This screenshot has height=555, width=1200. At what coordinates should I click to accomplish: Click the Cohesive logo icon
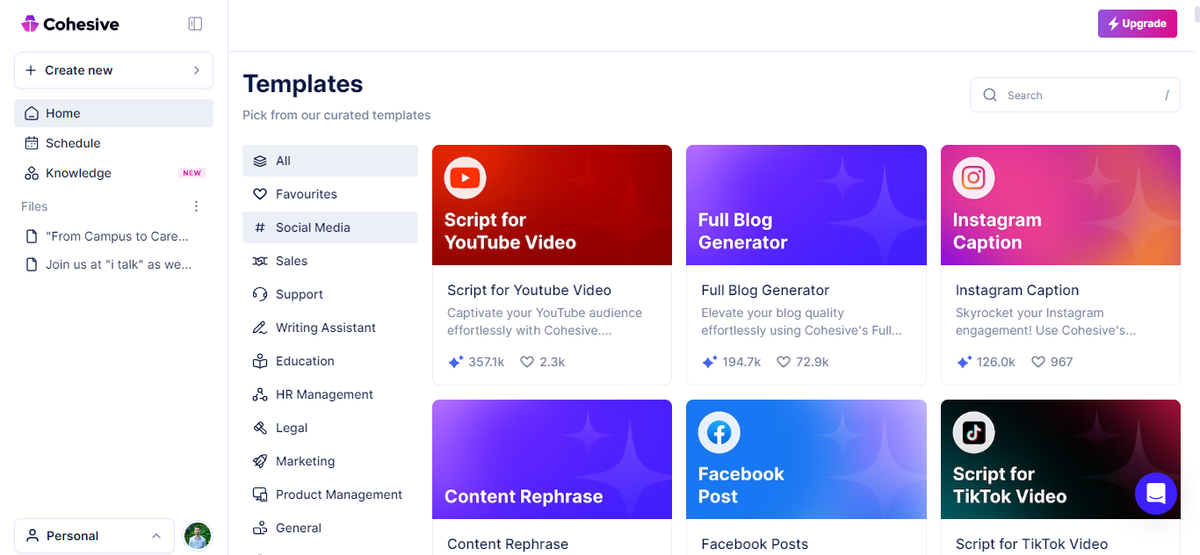point(30,24)
